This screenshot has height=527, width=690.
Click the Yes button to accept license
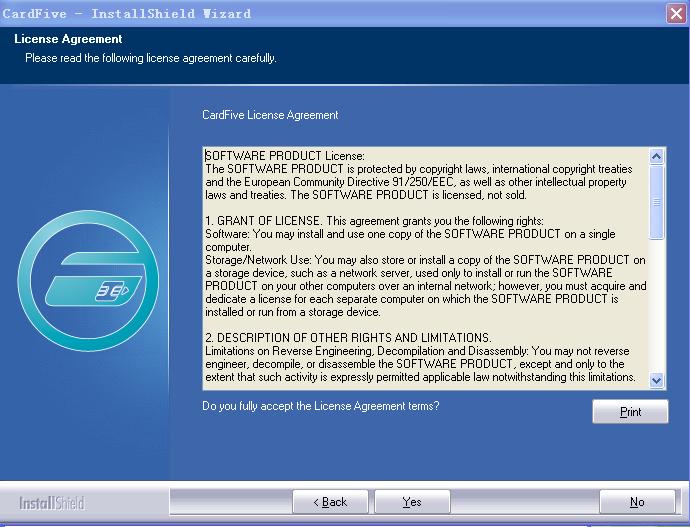[x=412, y=501]
